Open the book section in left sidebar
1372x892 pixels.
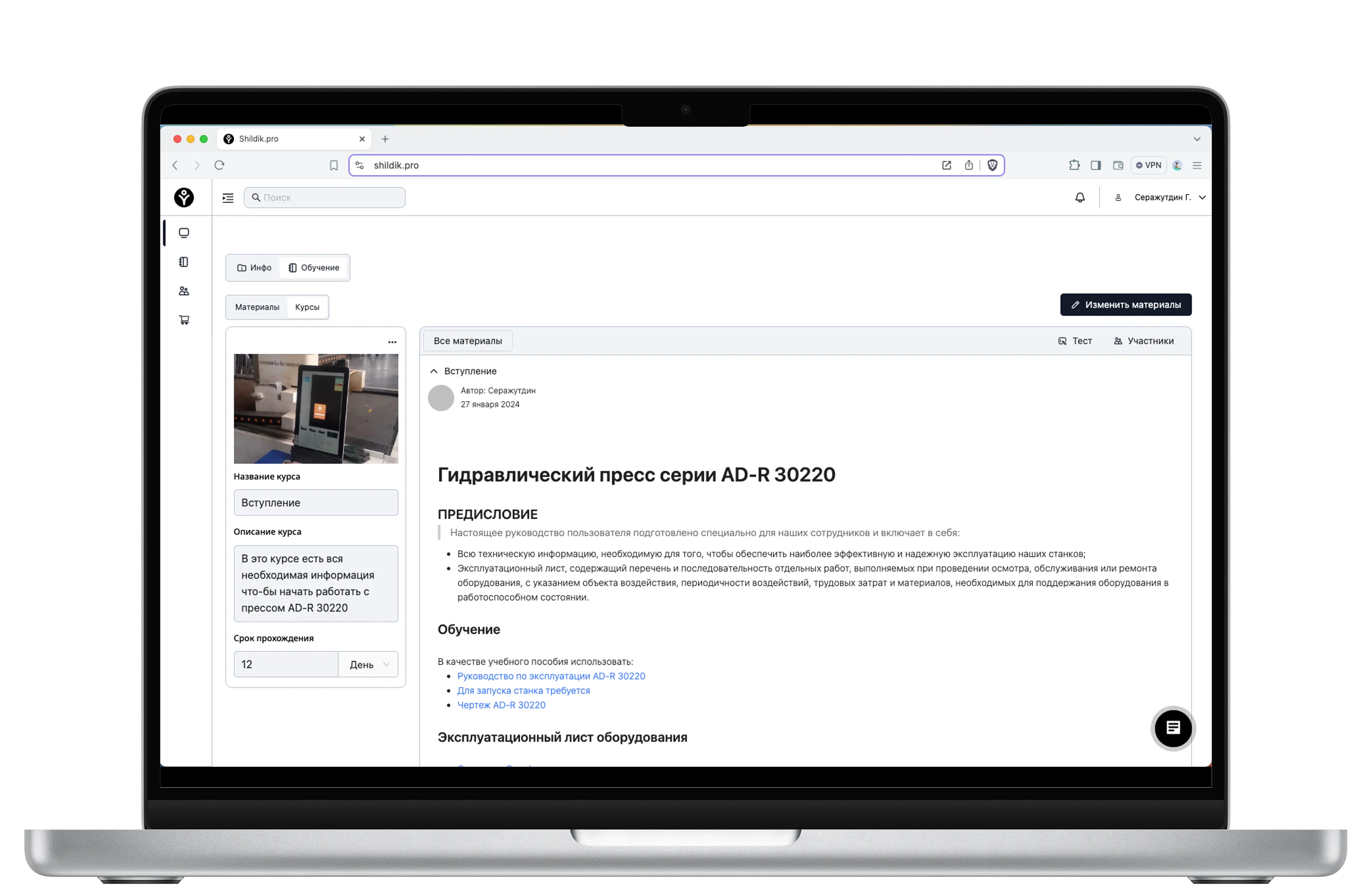[184, 262]
